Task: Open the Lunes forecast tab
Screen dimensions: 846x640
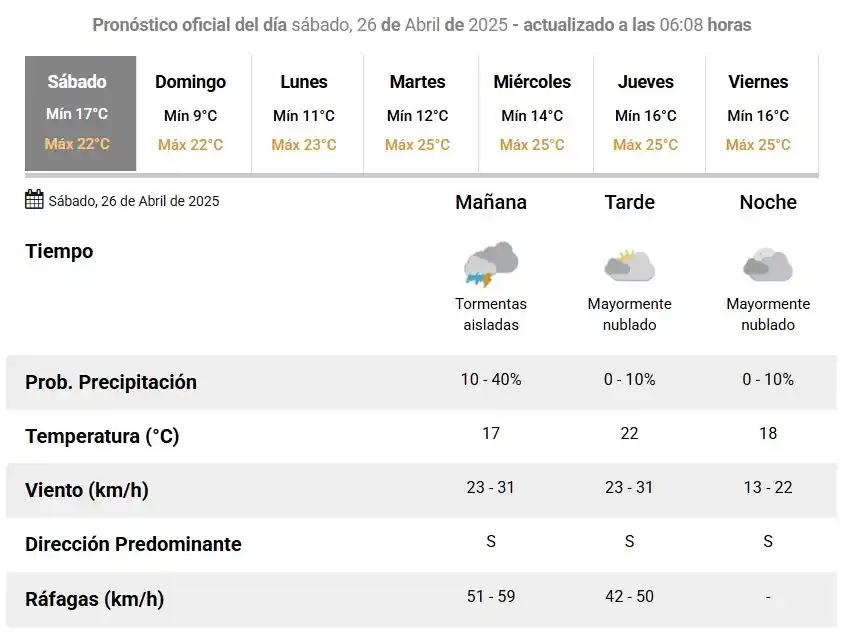Action: [304, 113]
